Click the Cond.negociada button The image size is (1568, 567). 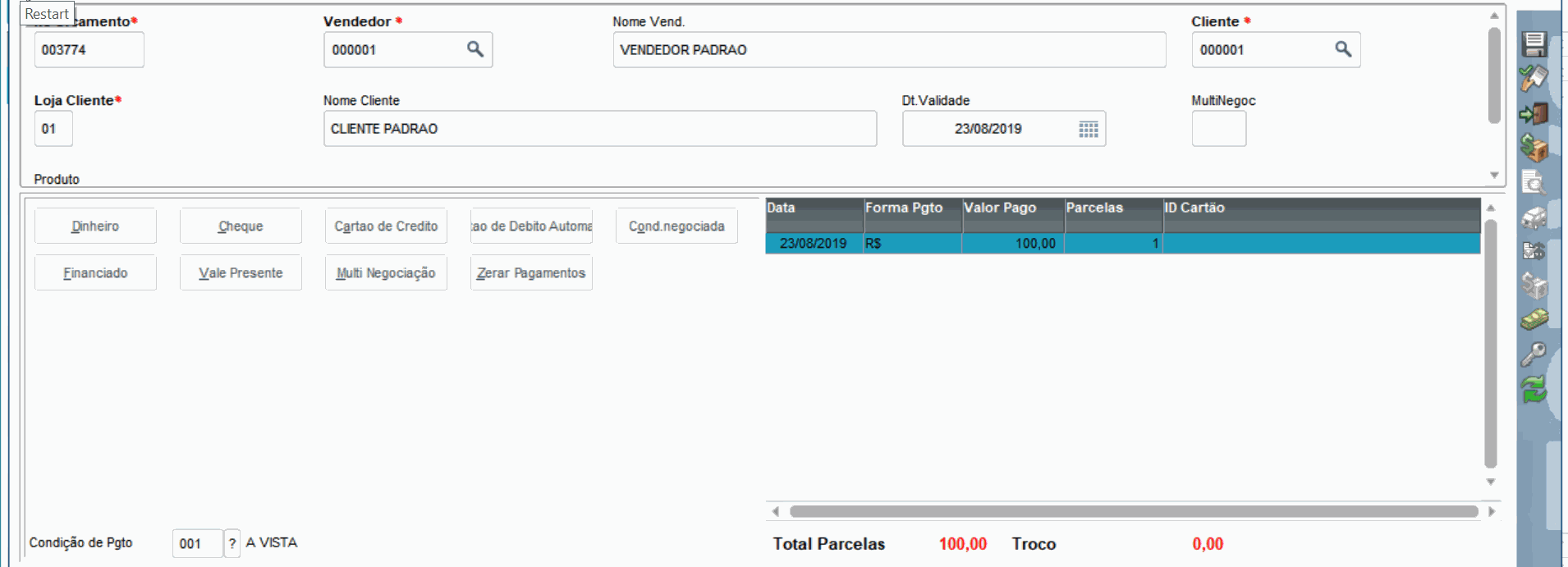[x=676, y=226]
